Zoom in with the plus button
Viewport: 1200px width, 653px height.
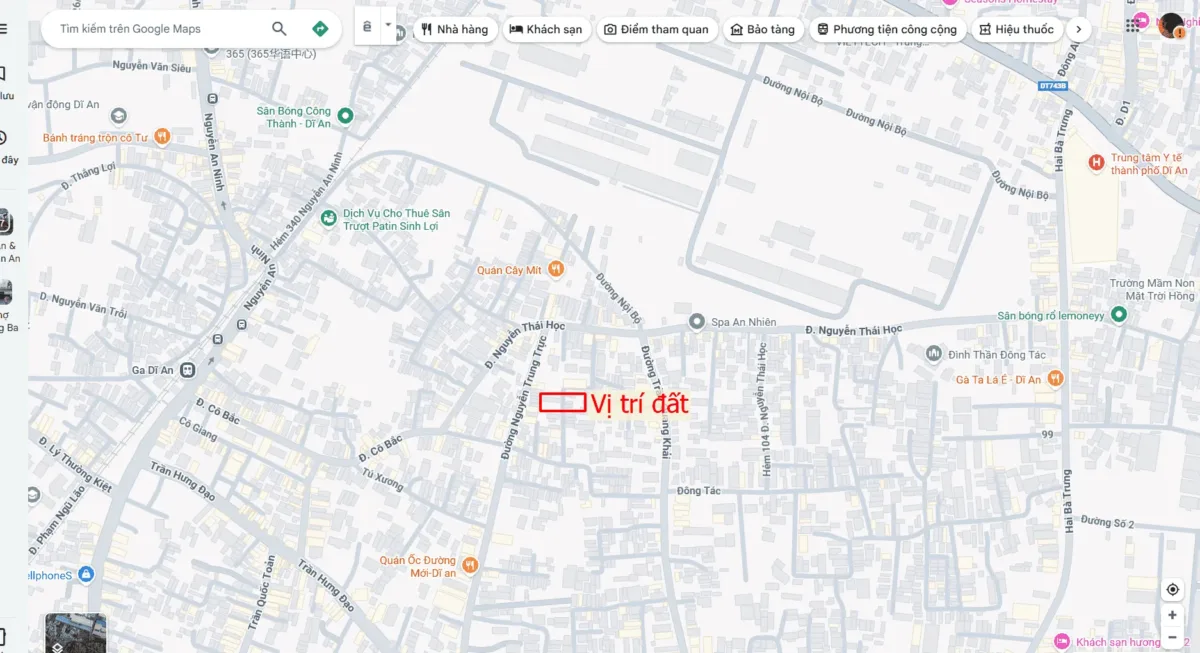coord(1172,615)
